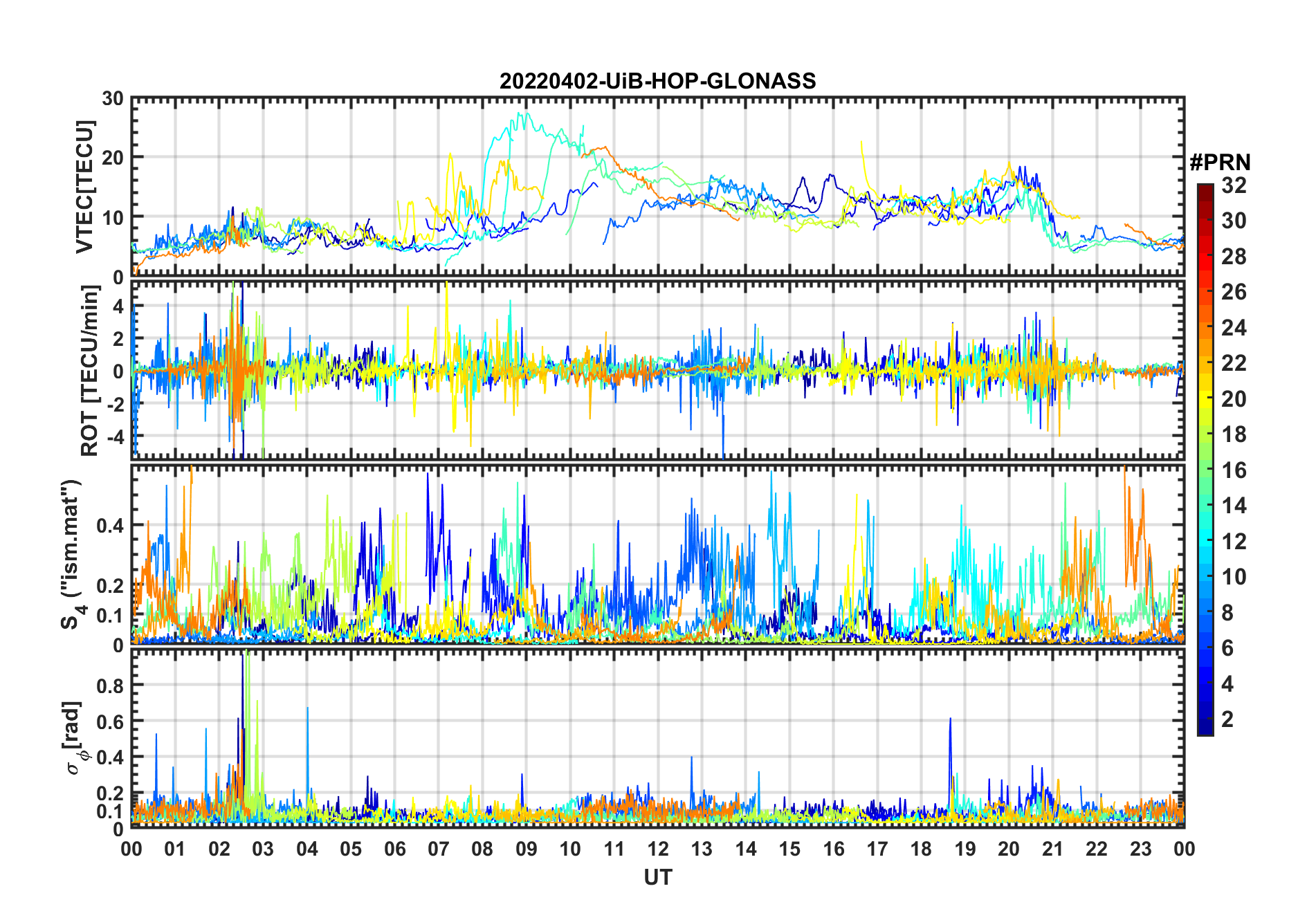This screenshot has height=920, width=1316.
Task: Click colorbar tick label 6
Action: (1227, 647)
